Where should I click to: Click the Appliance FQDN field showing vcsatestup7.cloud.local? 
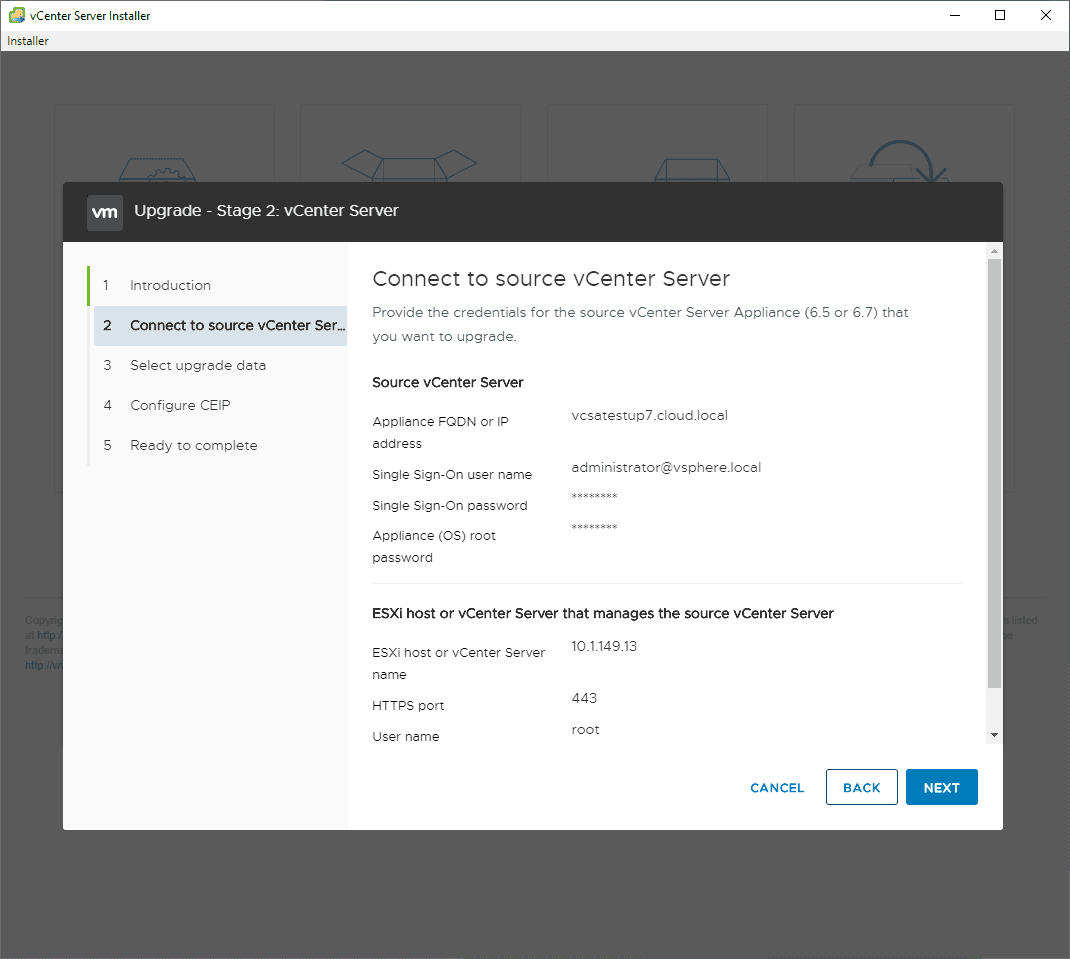(650, 415)
